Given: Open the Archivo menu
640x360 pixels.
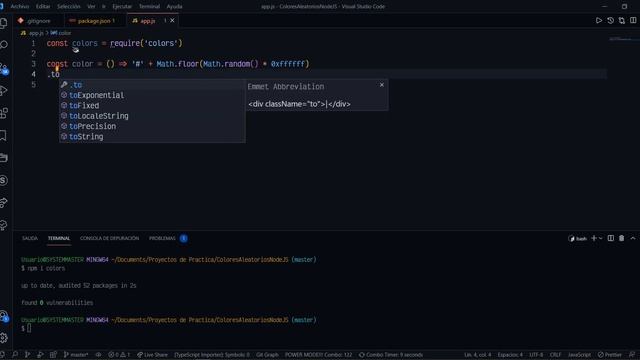Looking at the screenshot, I should [20, 7].
